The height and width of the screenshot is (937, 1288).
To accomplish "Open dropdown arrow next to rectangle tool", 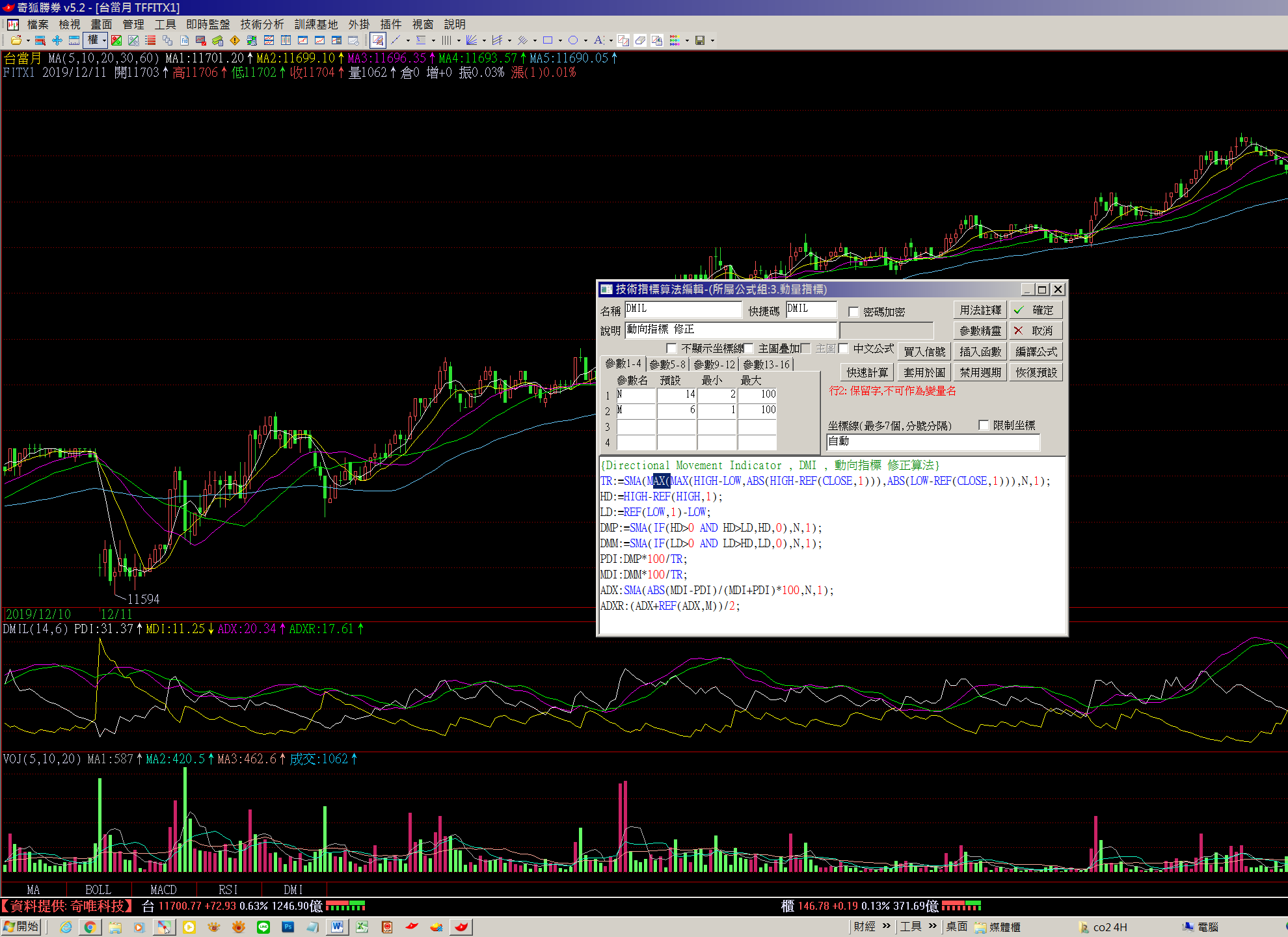I will (560, 40).
